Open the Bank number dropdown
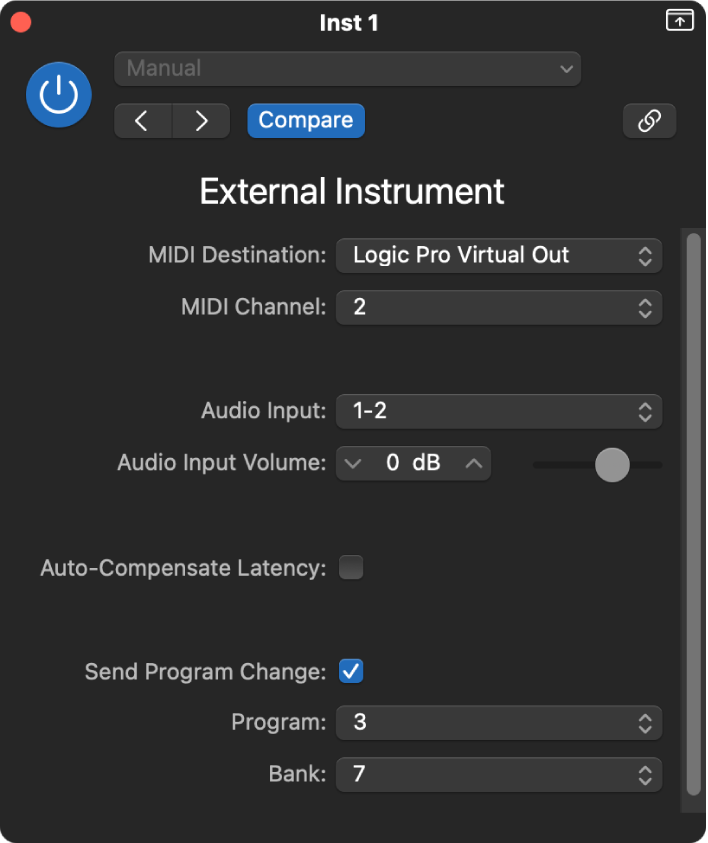Screen dimensions: 708x843 pos(499,774)
